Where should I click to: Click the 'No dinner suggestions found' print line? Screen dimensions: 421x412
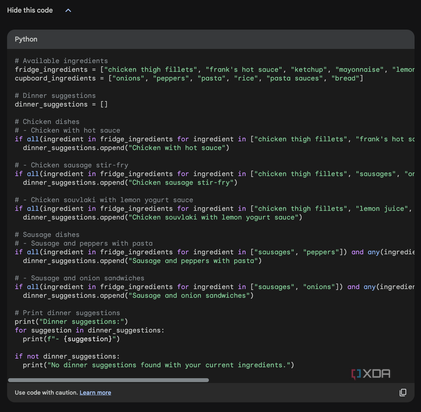159,365
